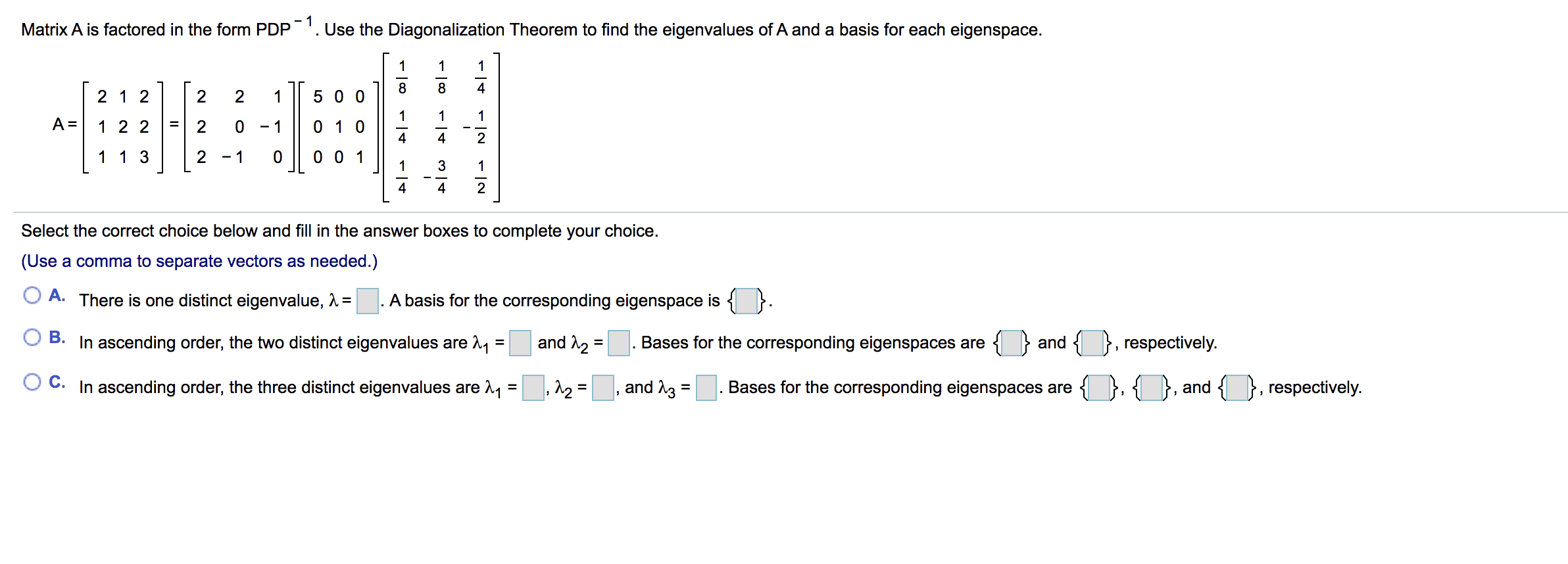This screenshot has height=564, width=1568.
Task: Click the λ2 answer box in choice B
Action: coord(619,342)
